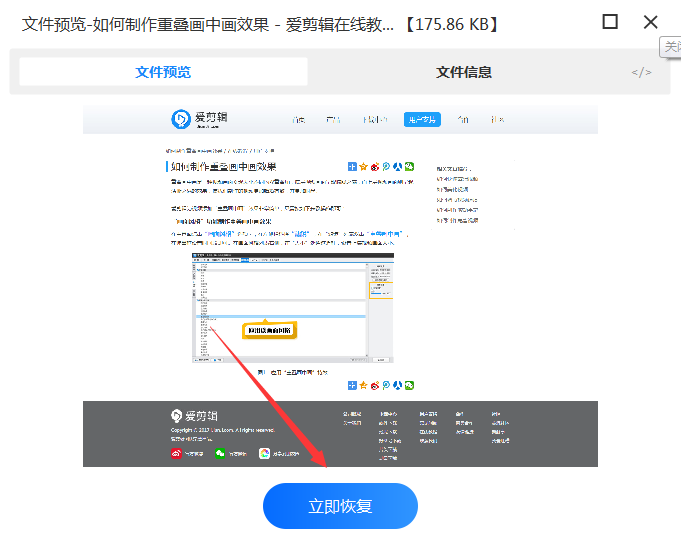Click the 爱剪辑 logo in preview header
Screen dimensions: 681x547
point(199,119)
